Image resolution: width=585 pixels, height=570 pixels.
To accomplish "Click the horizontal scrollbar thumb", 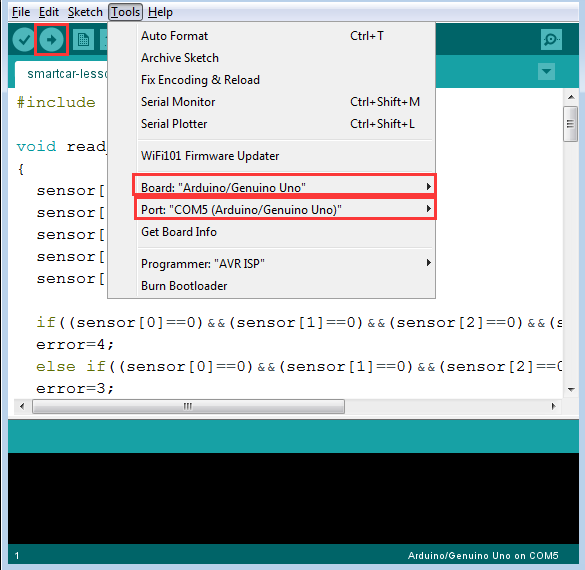I will pyautogui.click(x=188, y=406).
